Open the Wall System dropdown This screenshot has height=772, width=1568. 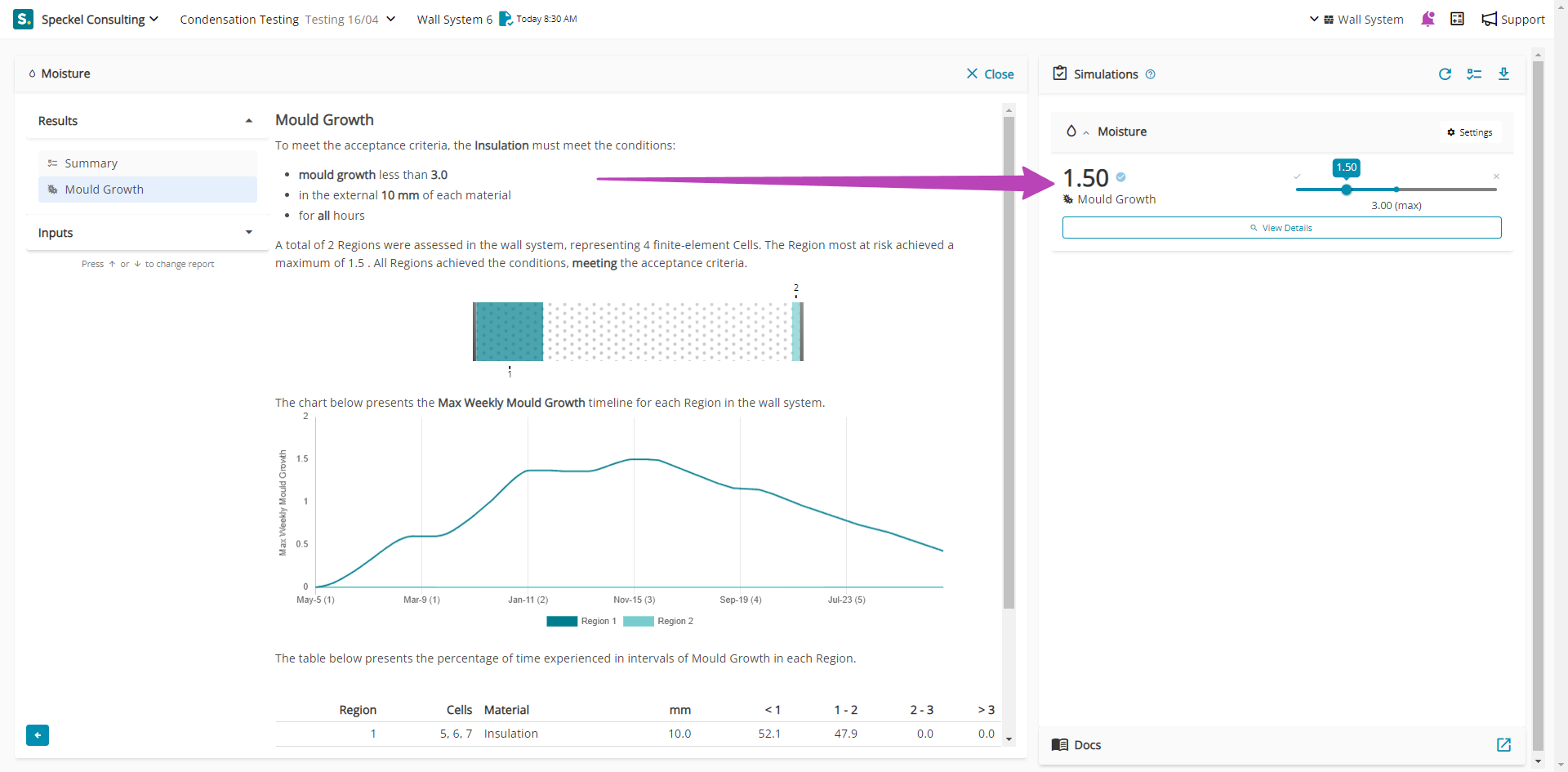[x=1356, y=19]
